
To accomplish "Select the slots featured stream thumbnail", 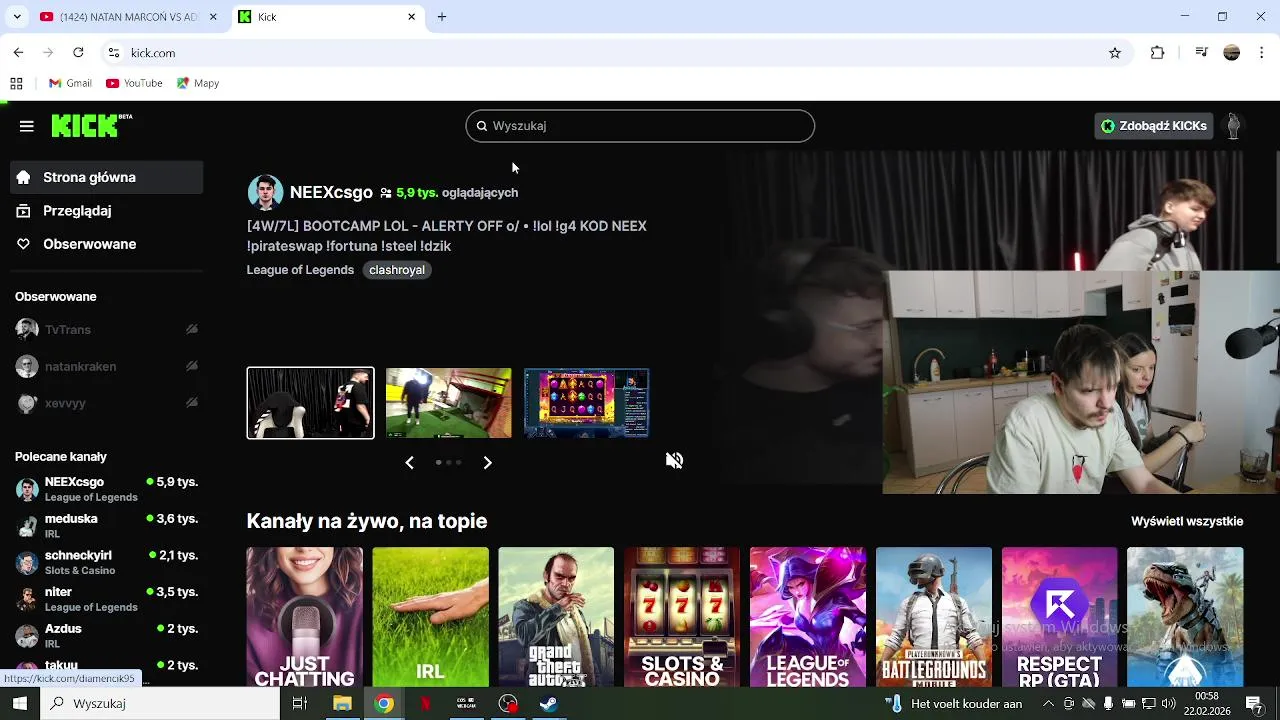I will point(587,403).
